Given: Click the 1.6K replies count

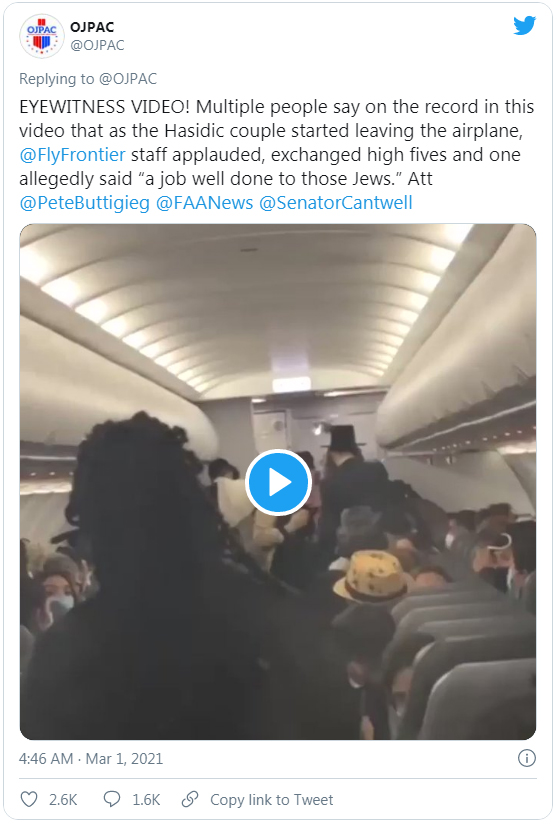Looking at the screenshot, I should (x=146, y=800).
